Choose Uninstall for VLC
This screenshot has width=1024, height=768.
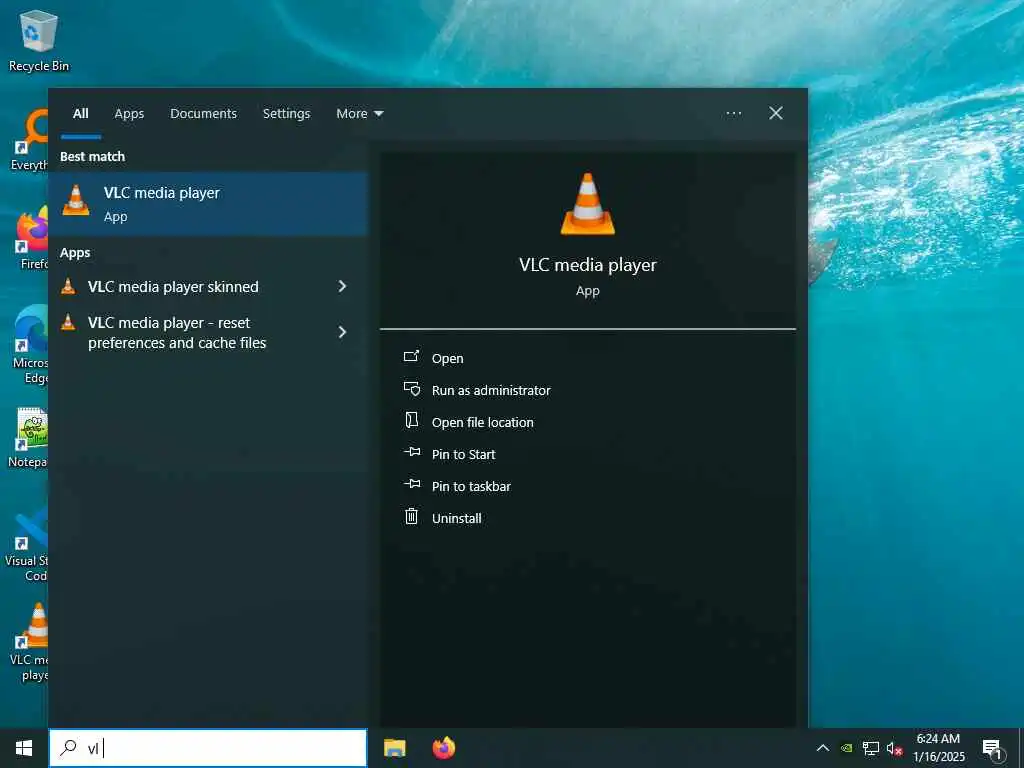[456, 518]
